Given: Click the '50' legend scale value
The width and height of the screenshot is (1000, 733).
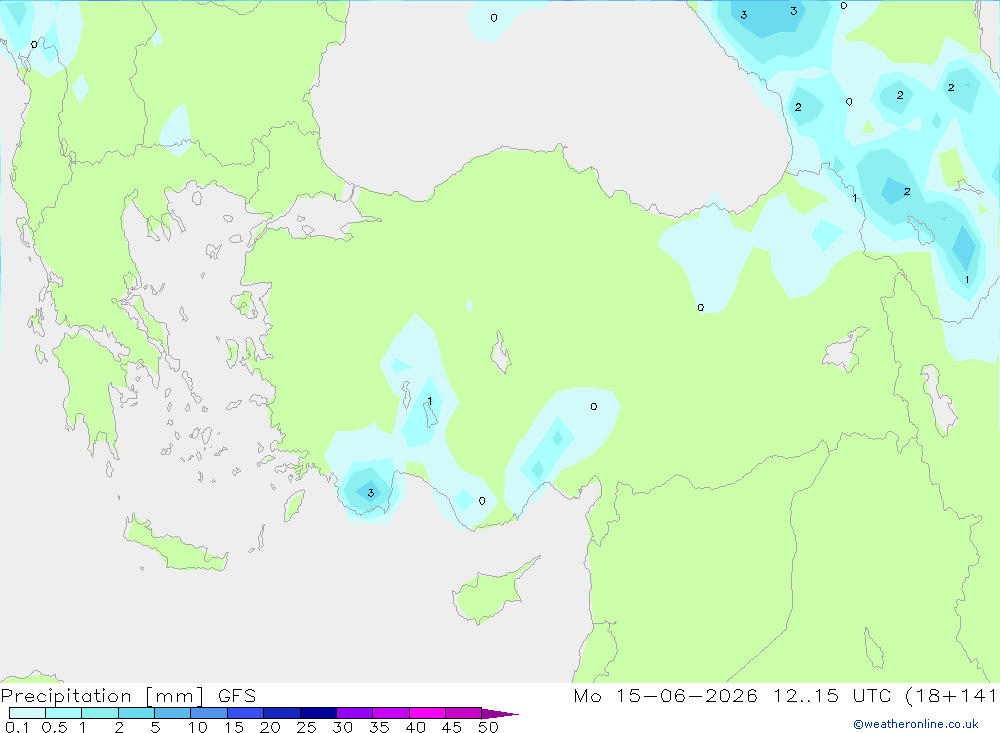Looking at the screenshot, I should pos(488,727).
